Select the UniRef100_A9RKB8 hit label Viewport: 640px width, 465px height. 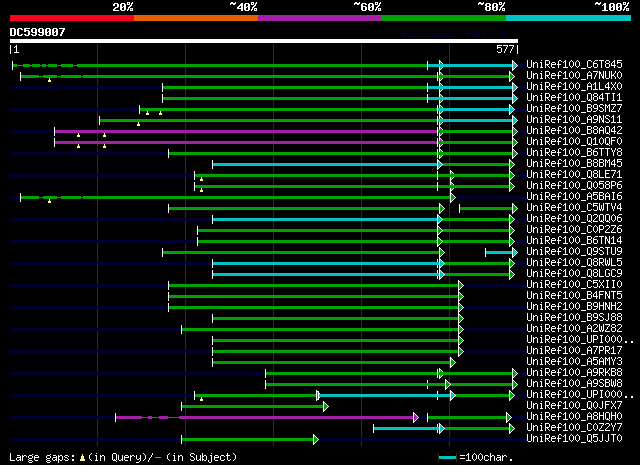pyautogui.click(x=574, y=373)
